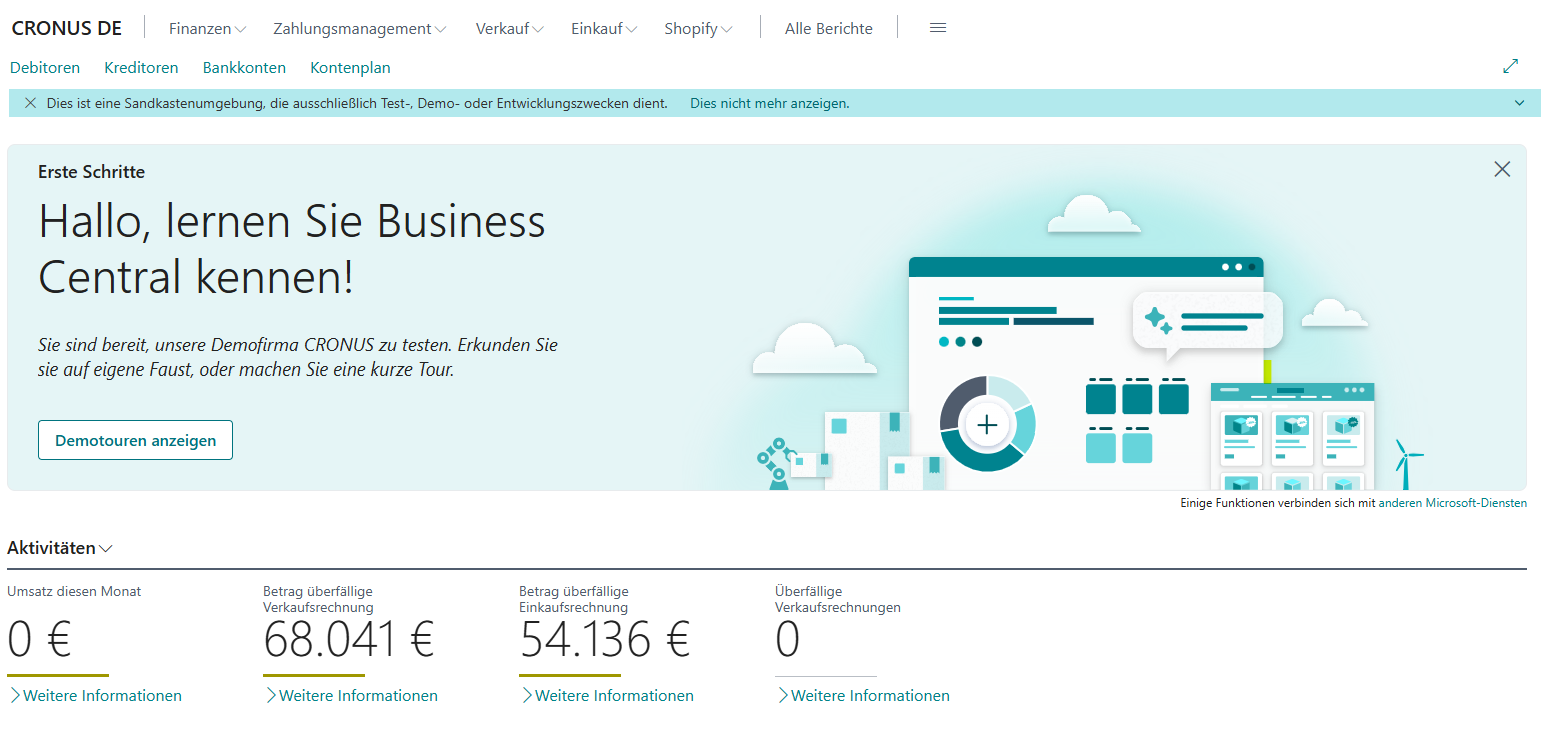Click the 54.136 € overdue purchase amount
The width and height of the screenshot is (1564, 742).
[605, 639]
